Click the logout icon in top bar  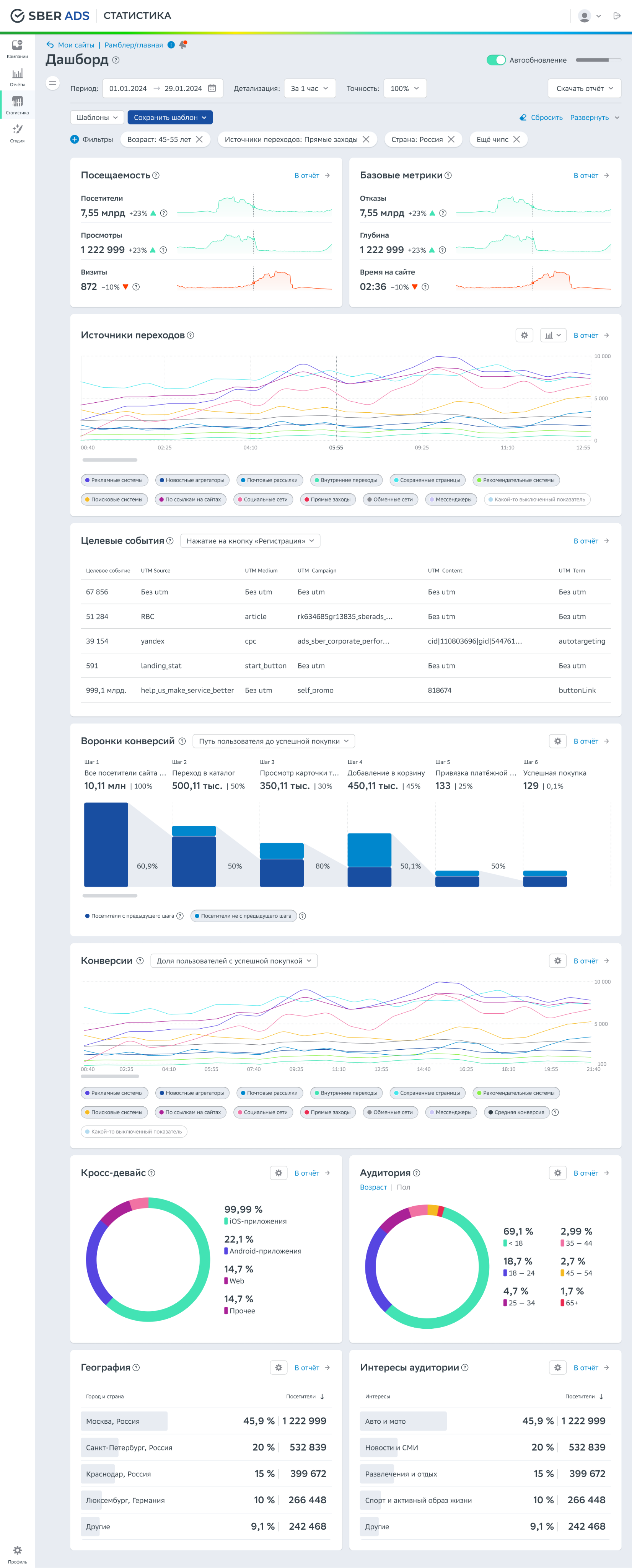coord(617,16)
